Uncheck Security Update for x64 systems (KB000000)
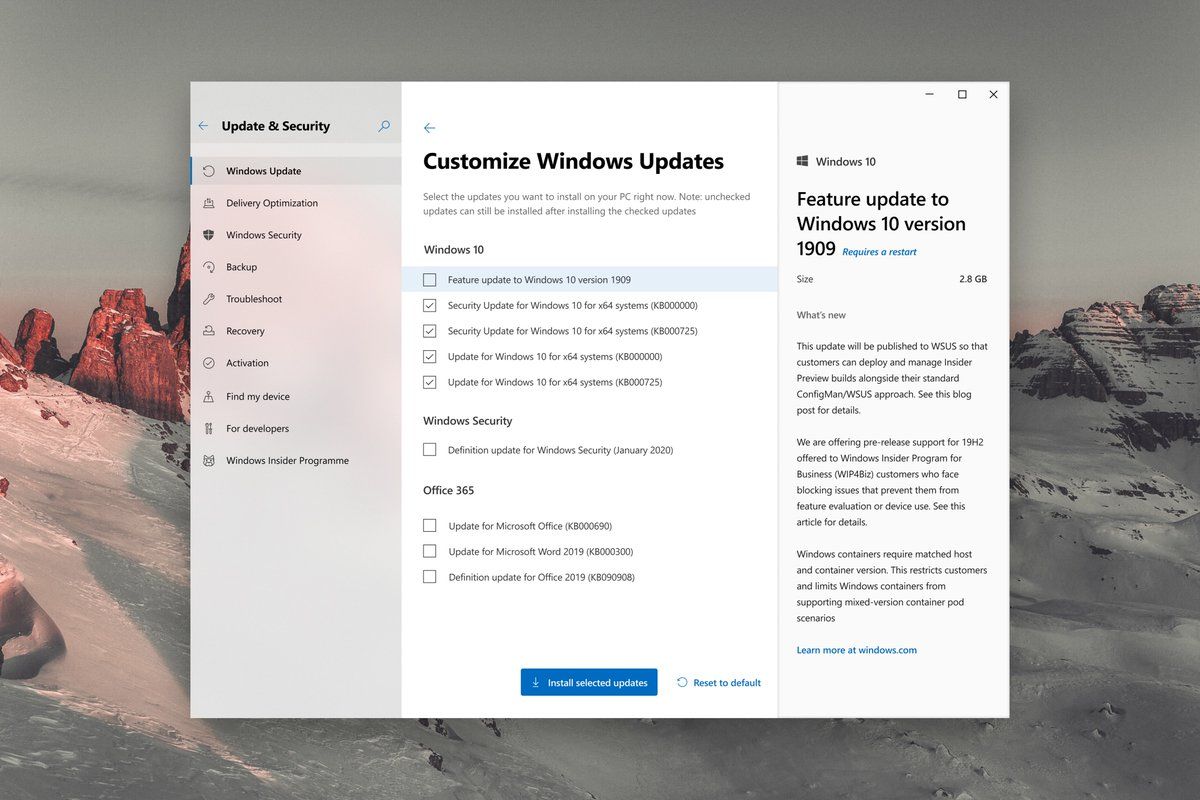Image resolution: width=1200 pixels, height=800 pixels. point(430,305)
